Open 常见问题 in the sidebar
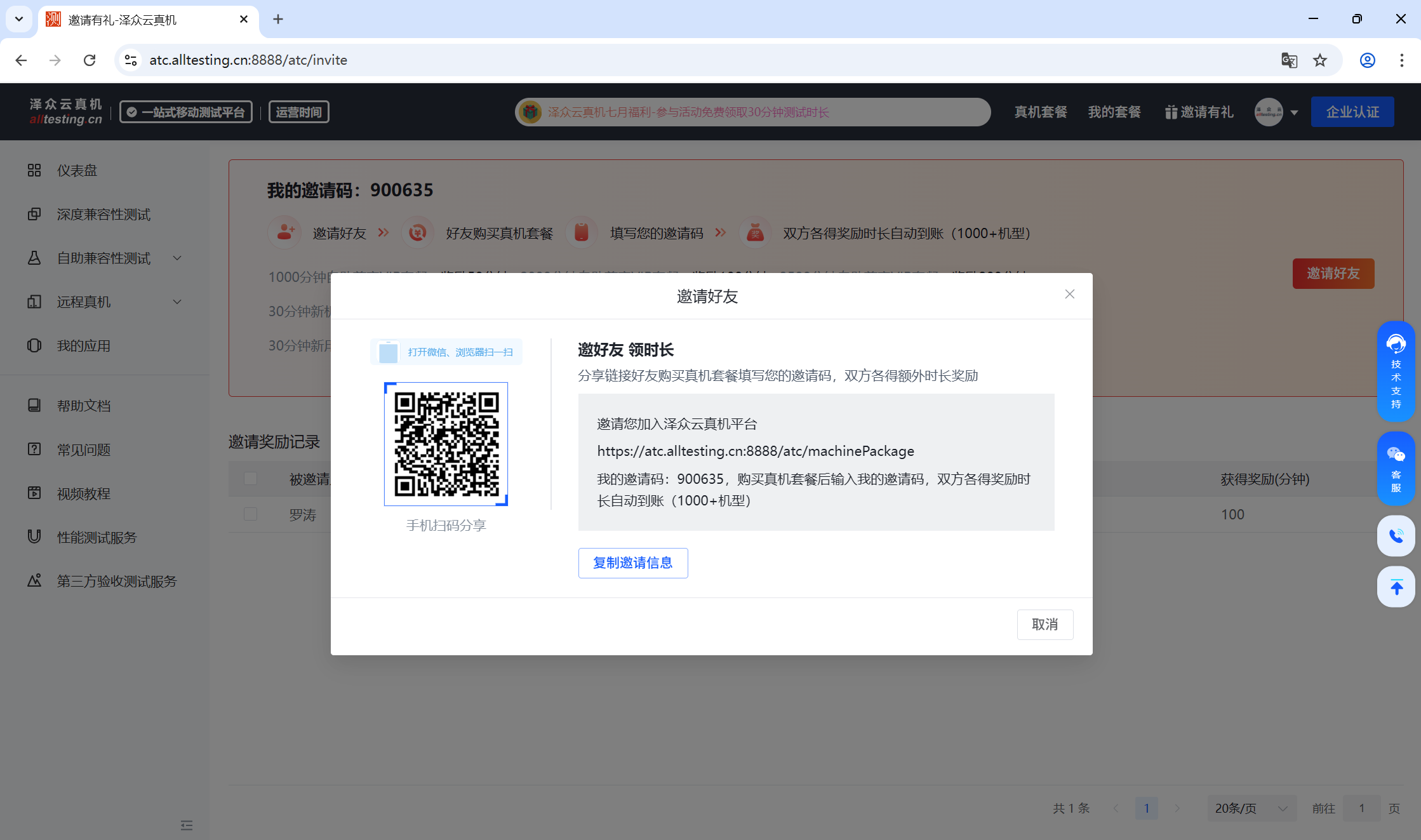1421x840 pixels. [x=84, y=450]
